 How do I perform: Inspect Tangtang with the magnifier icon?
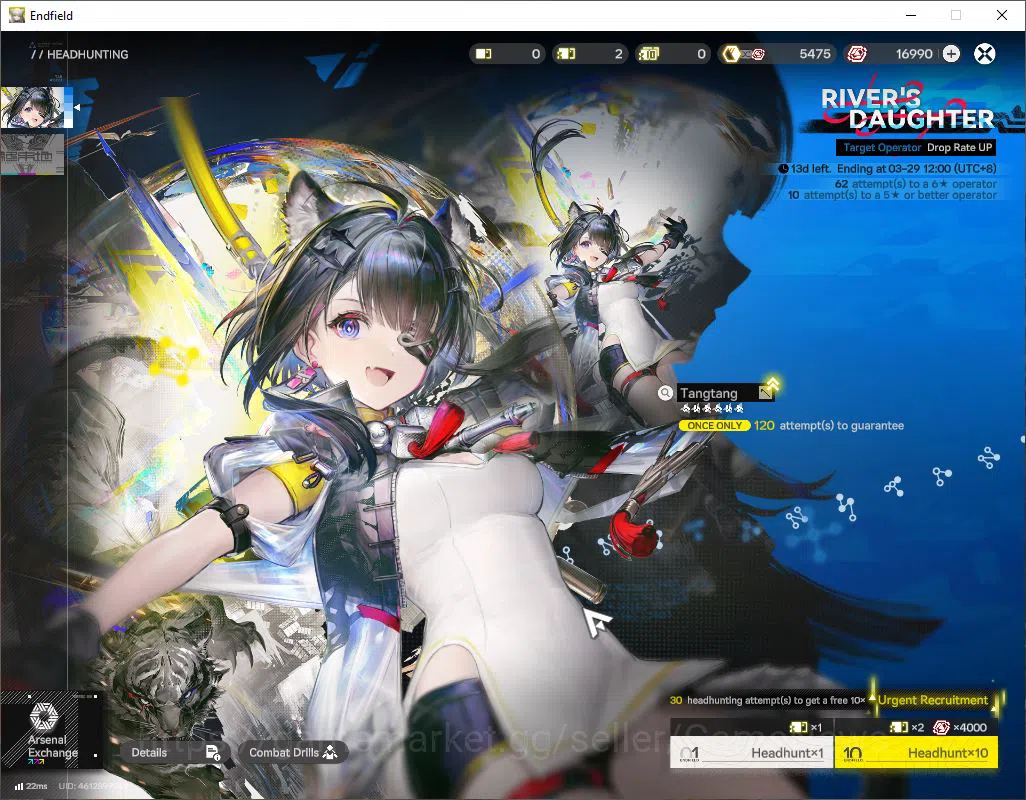pyautogui.click(x=665, y=392)
